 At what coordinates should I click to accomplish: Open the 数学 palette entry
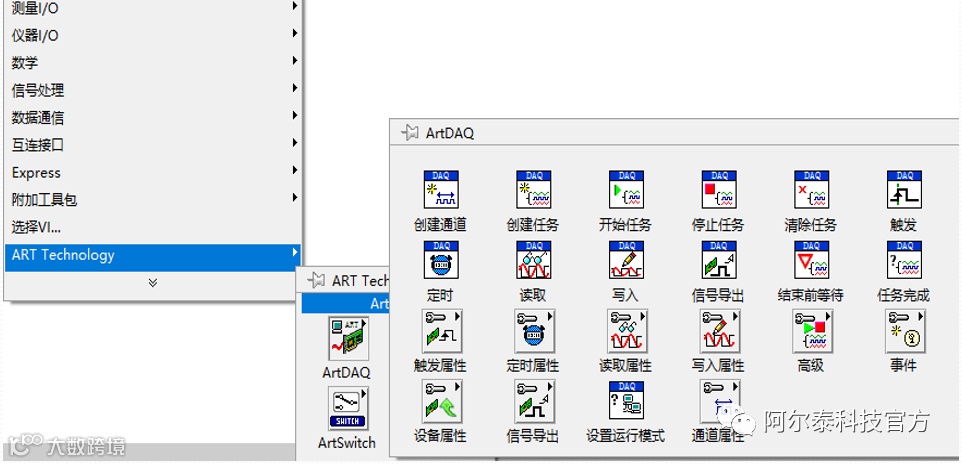pos(153,63)
